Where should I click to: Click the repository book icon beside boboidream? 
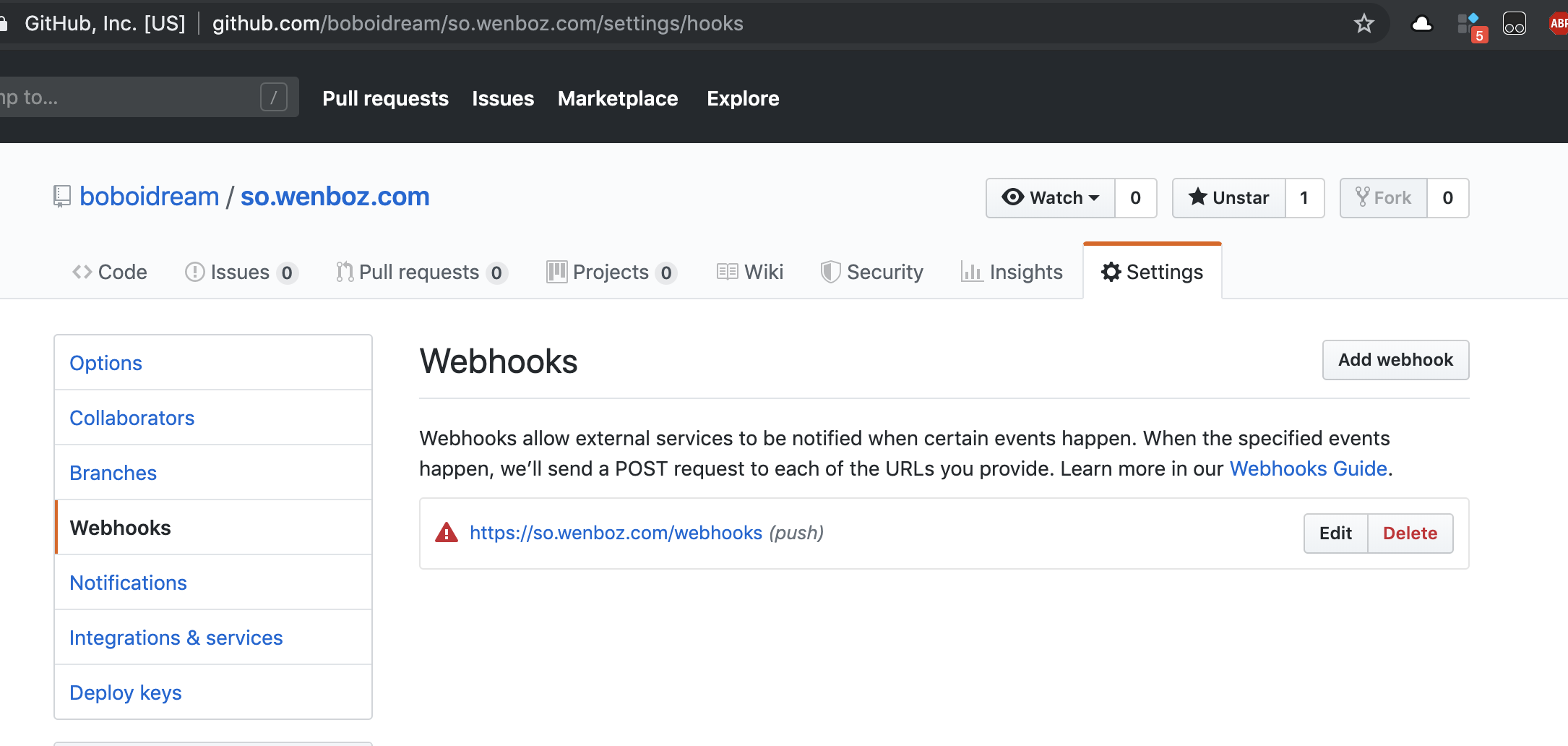62,197
